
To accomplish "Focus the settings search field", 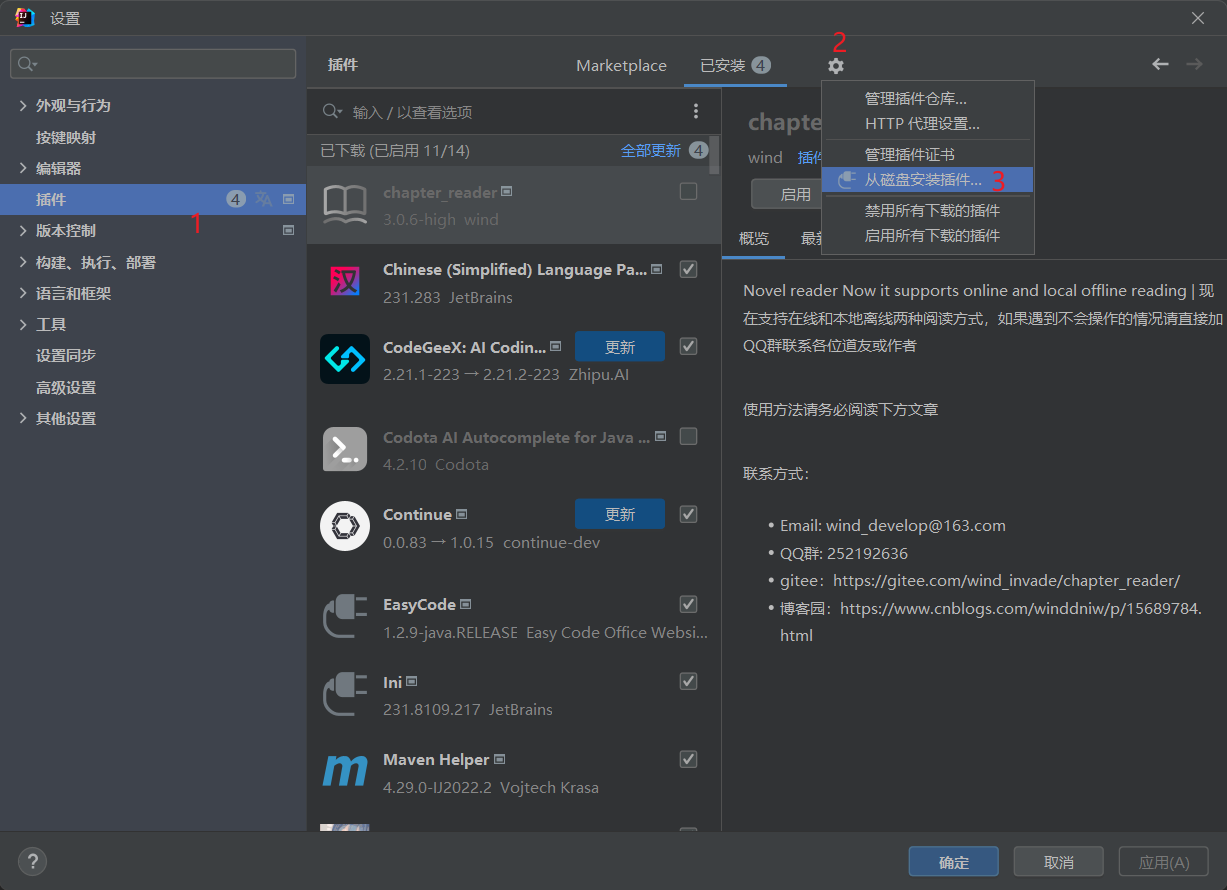I will pyautogui.click(x=153, y=64).
